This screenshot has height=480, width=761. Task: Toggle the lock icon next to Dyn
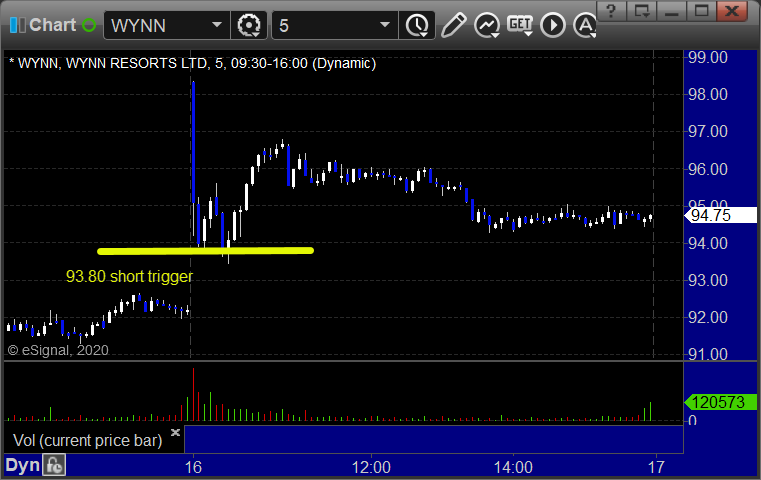pyautogui.click(x=53, y=465)
